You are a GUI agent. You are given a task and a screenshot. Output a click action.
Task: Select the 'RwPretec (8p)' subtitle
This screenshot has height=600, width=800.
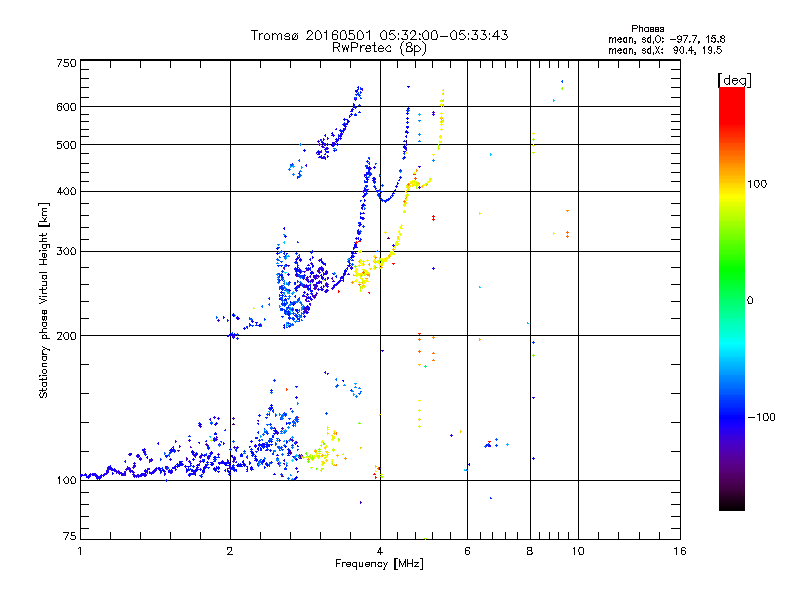click(x=379, y=48)
